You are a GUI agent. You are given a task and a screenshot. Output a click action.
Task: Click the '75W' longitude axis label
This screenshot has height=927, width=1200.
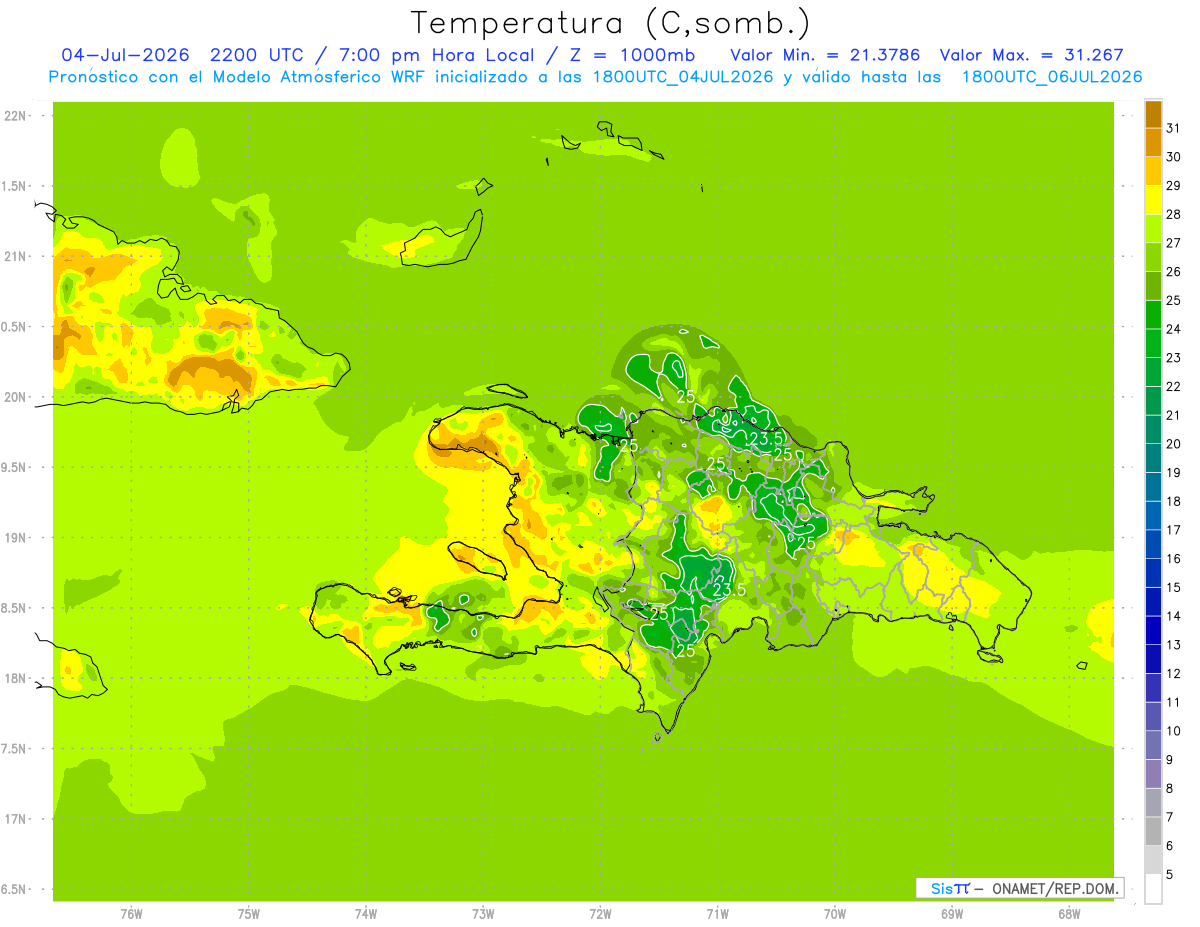point(249,914)
